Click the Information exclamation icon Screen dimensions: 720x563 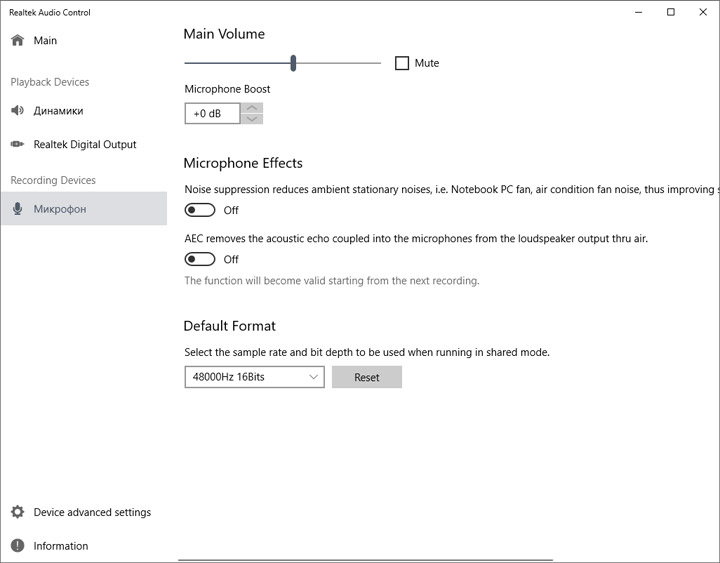click(17, 546)
